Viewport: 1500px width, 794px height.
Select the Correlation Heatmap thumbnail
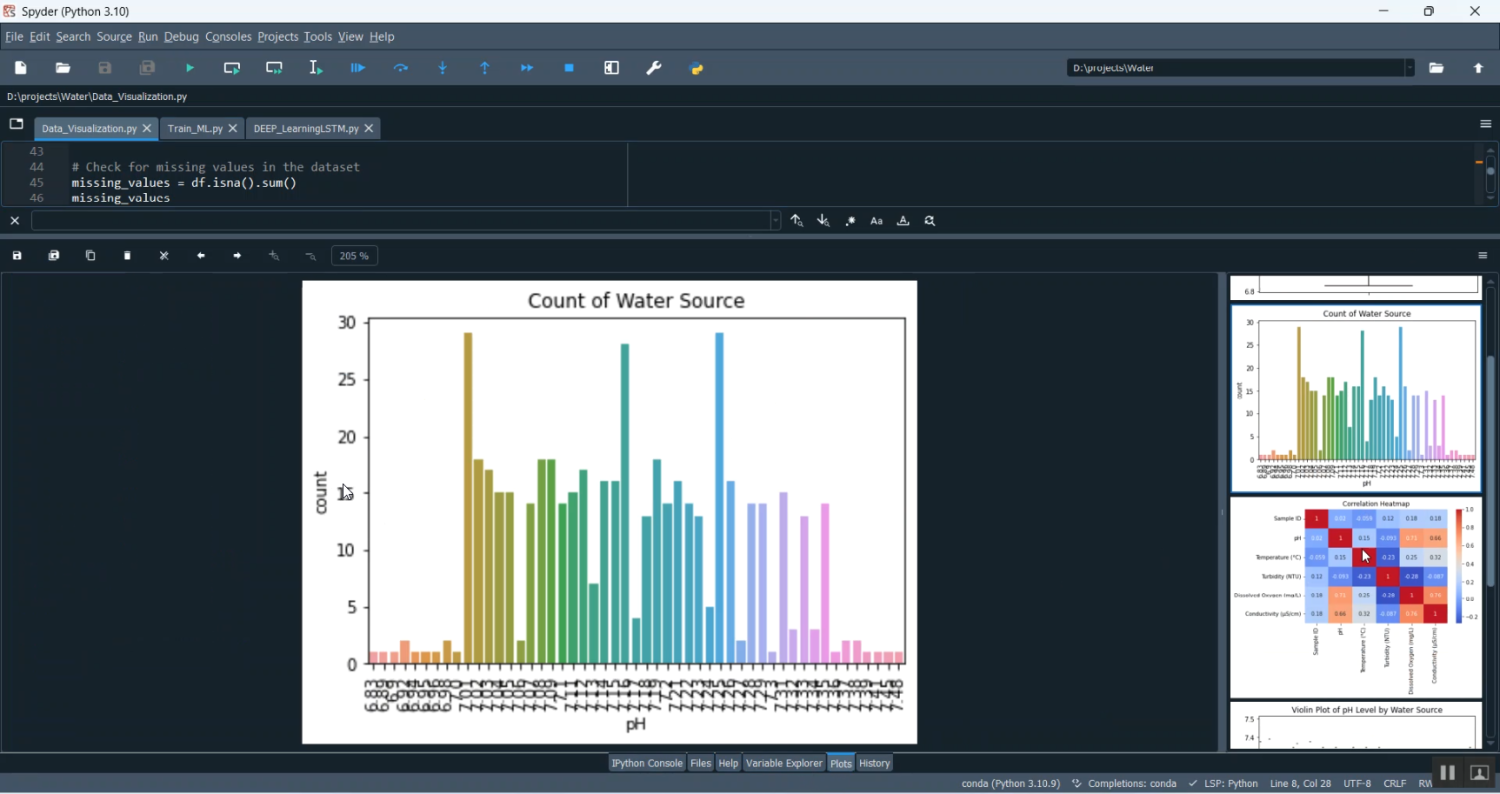[x=1355, y=597]
